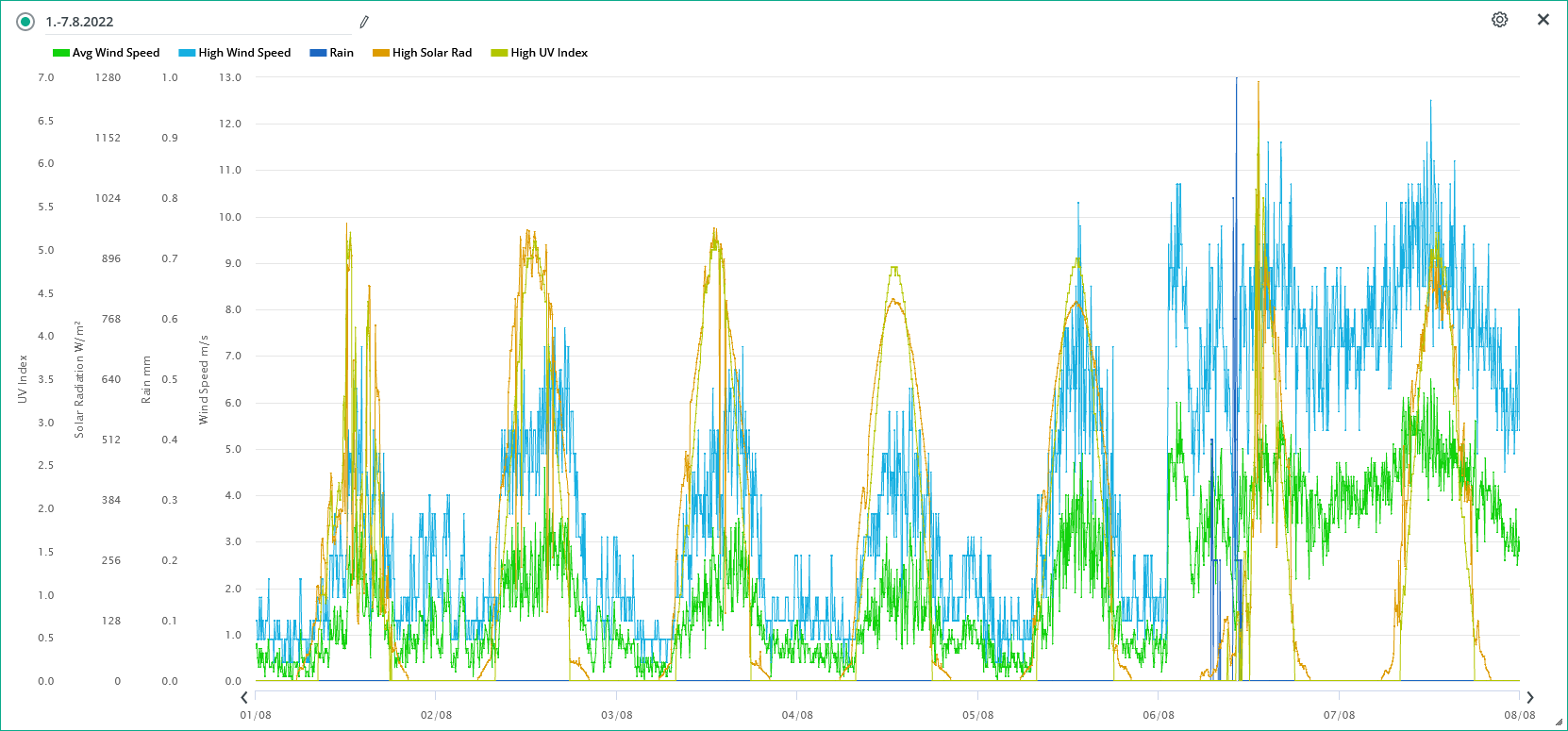Image resolution: width=1568 pixels, height=731 pixels.
Task: Close the chart panel with the X
Action: click(x=1543, y=20)
